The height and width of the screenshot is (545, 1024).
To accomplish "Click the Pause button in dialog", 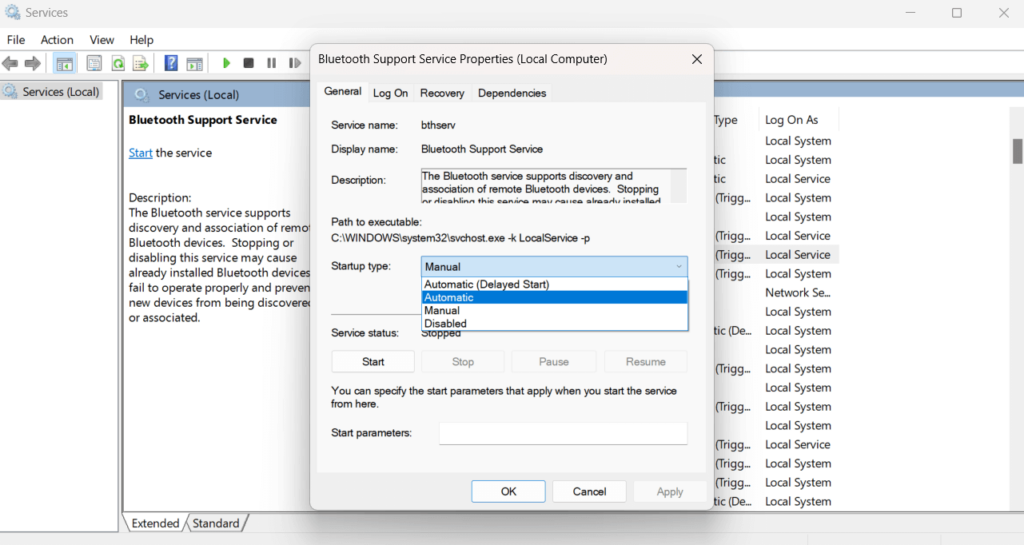I will click(x=554, y=362).
